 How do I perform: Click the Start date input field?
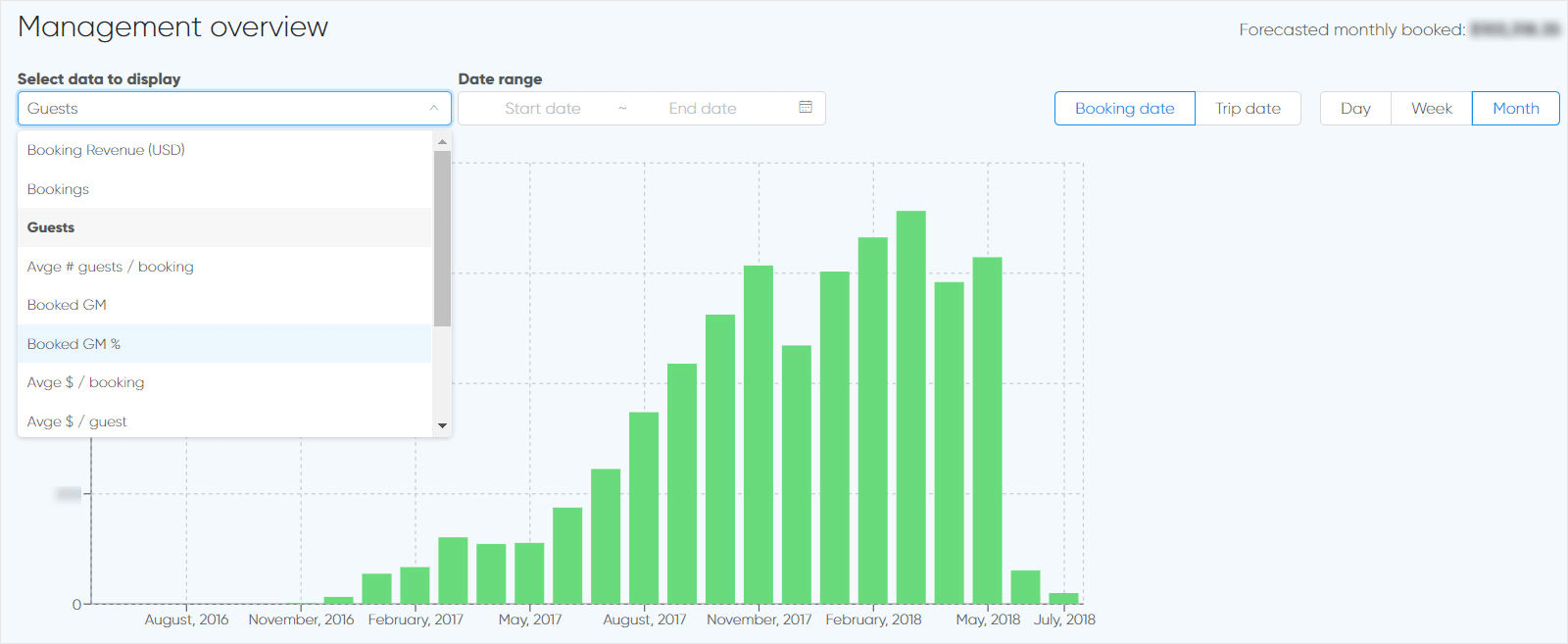[542, 108]
